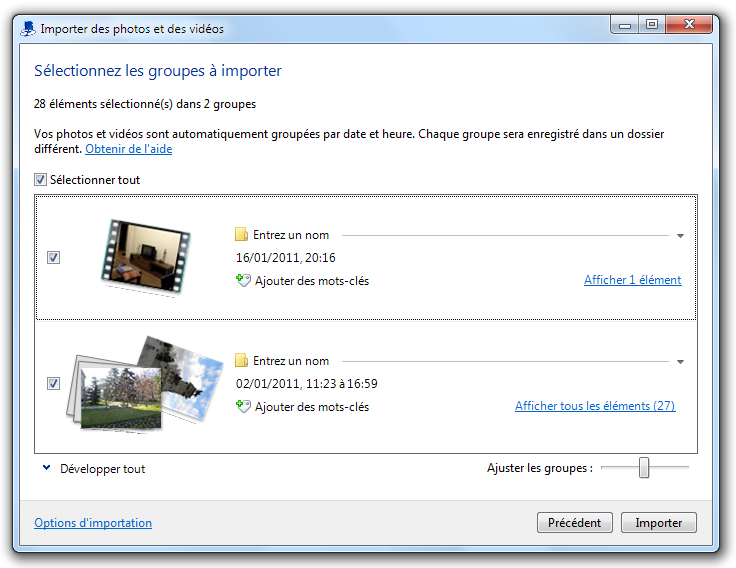Image resolution: width=736 pixels, height=568 pixels.
Task: Uncheck the 02/01/2011 photo group checkbox
Action: coord(54,383)
